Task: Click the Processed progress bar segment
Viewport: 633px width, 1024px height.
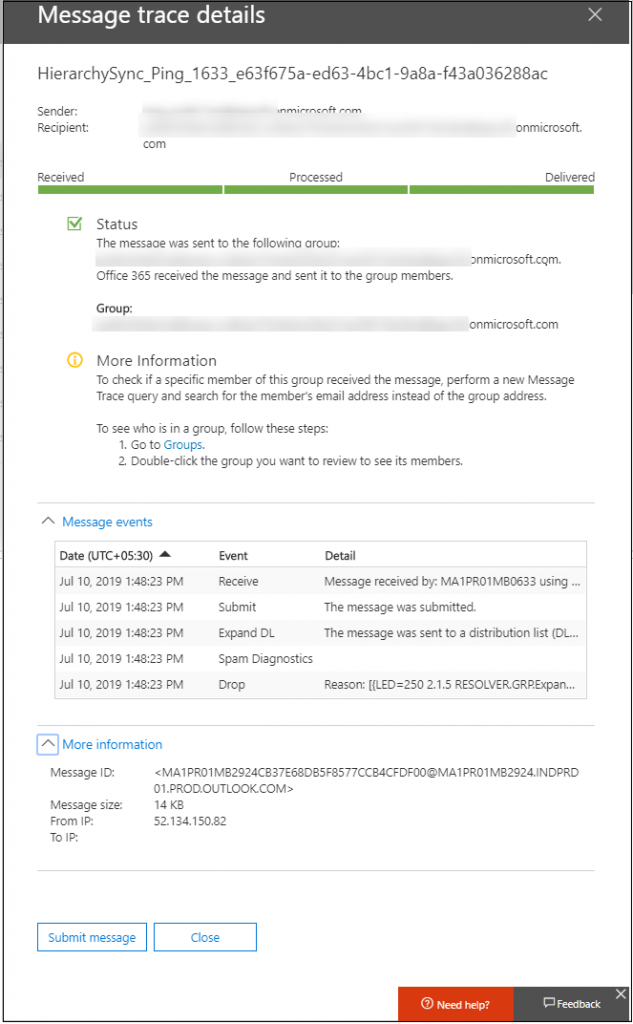Action: 315,188
